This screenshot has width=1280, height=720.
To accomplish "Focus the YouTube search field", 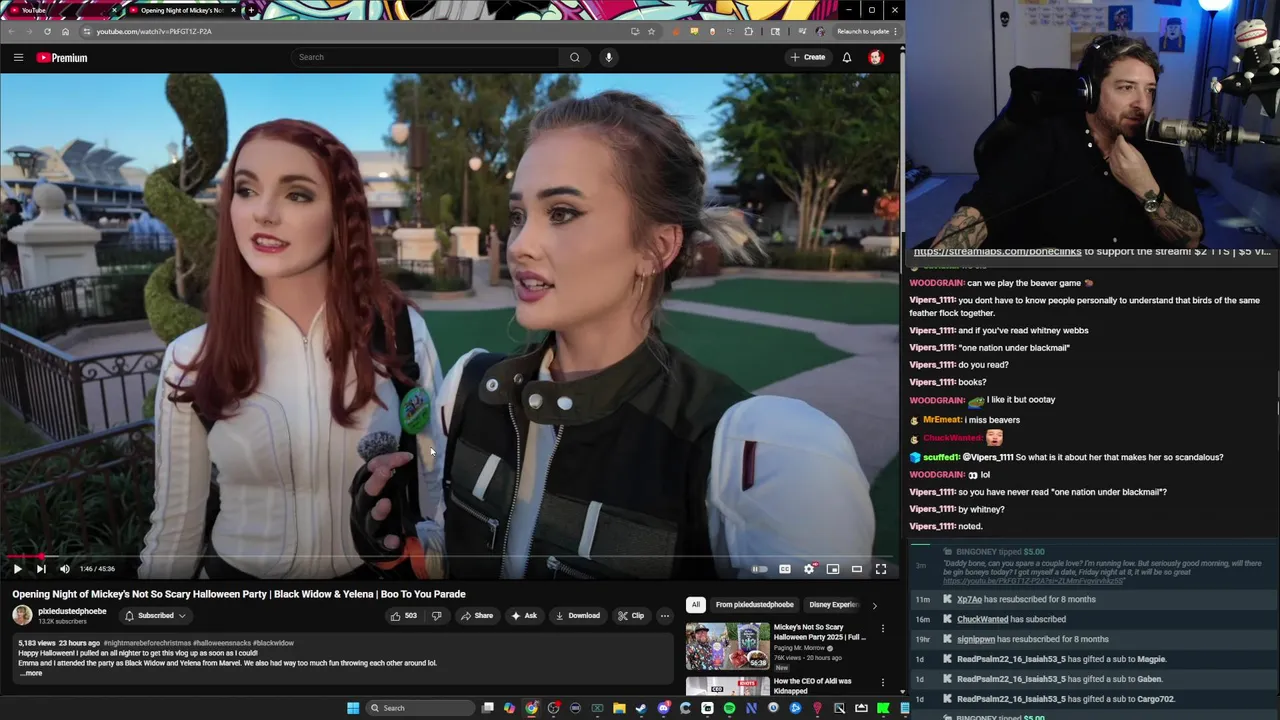I will (425, 57).
